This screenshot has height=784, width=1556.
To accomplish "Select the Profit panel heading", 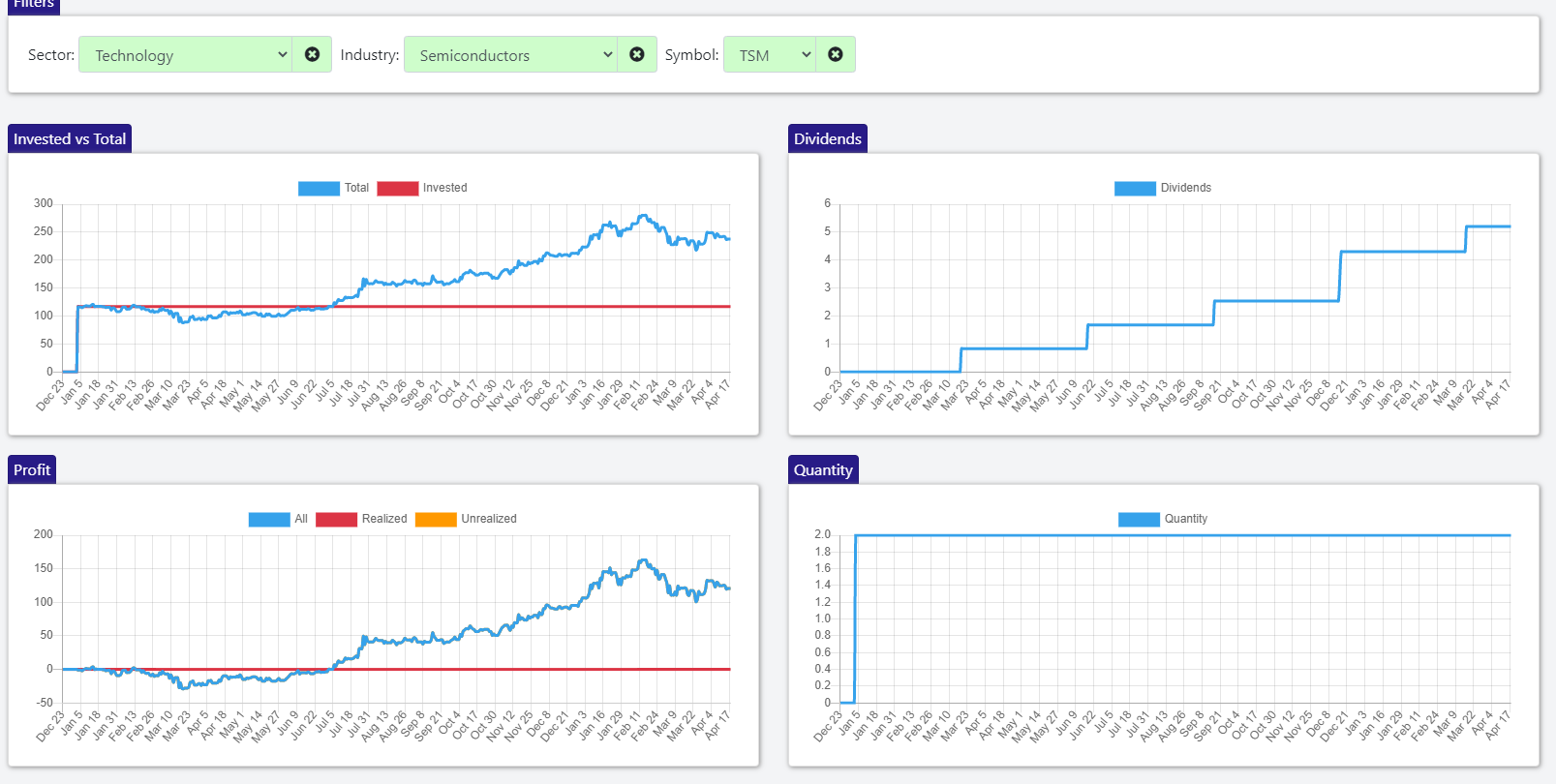I will point(32,469).
